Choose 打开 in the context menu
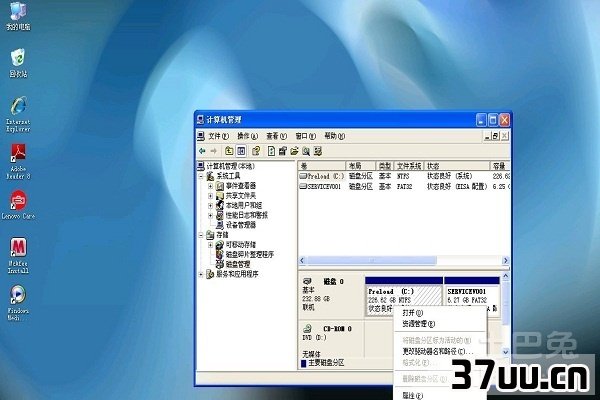The height and width of the screenshot is (400, 600). pyautogui.click(x=440, y=313)
